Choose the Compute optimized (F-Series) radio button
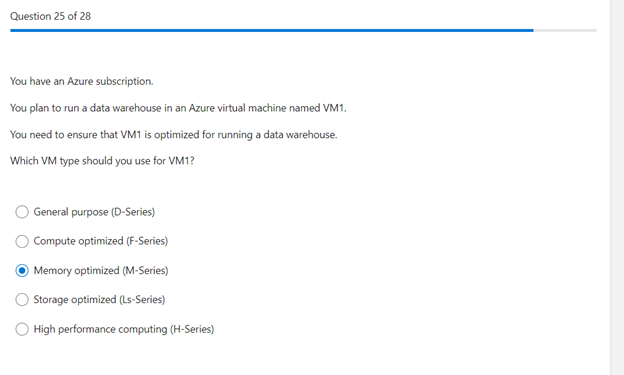The height and width of the screenshot is (375, 624). (x=22, y=241)
